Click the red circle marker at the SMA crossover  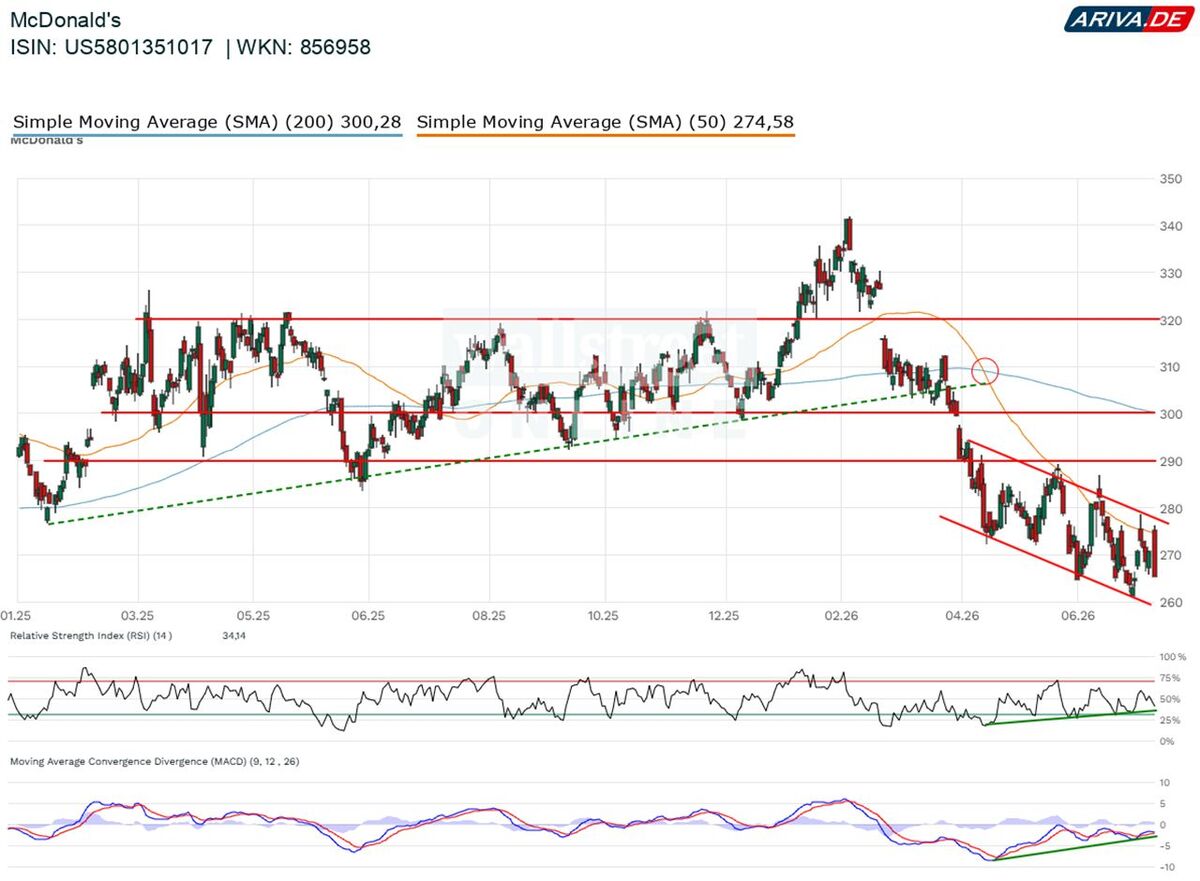985,371
